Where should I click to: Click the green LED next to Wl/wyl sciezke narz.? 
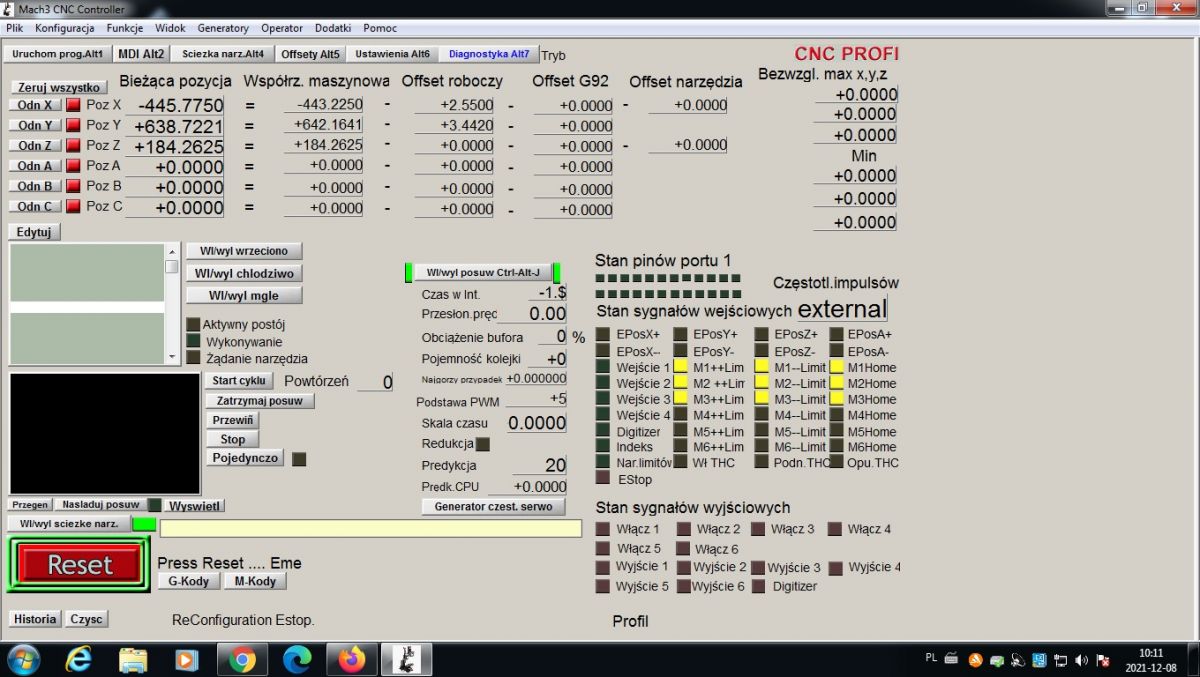tap(145, 523)
